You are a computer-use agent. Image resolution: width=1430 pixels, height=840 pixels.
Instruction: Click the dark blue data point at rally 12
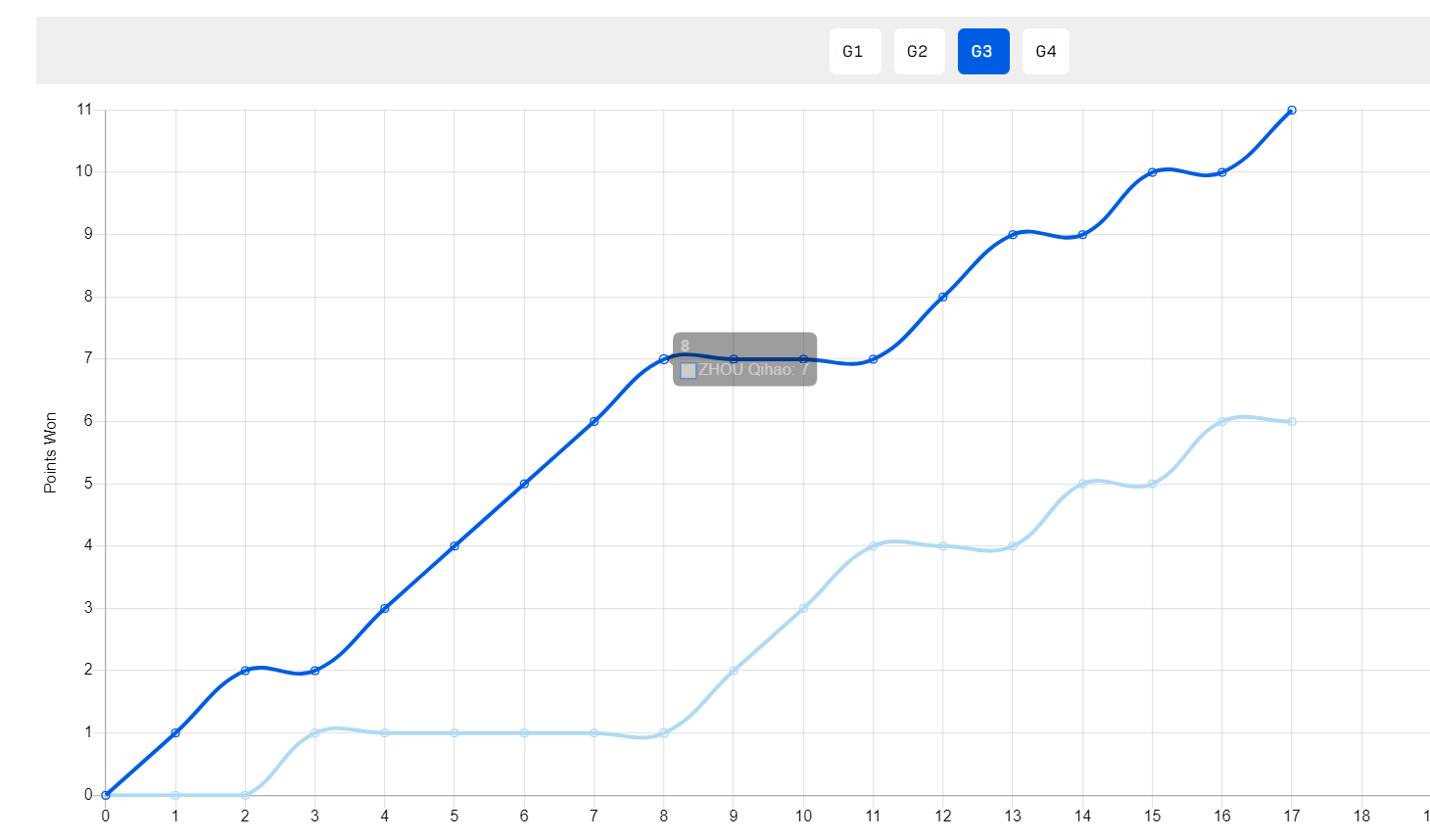pyautogui.click(x=943, y=297)
